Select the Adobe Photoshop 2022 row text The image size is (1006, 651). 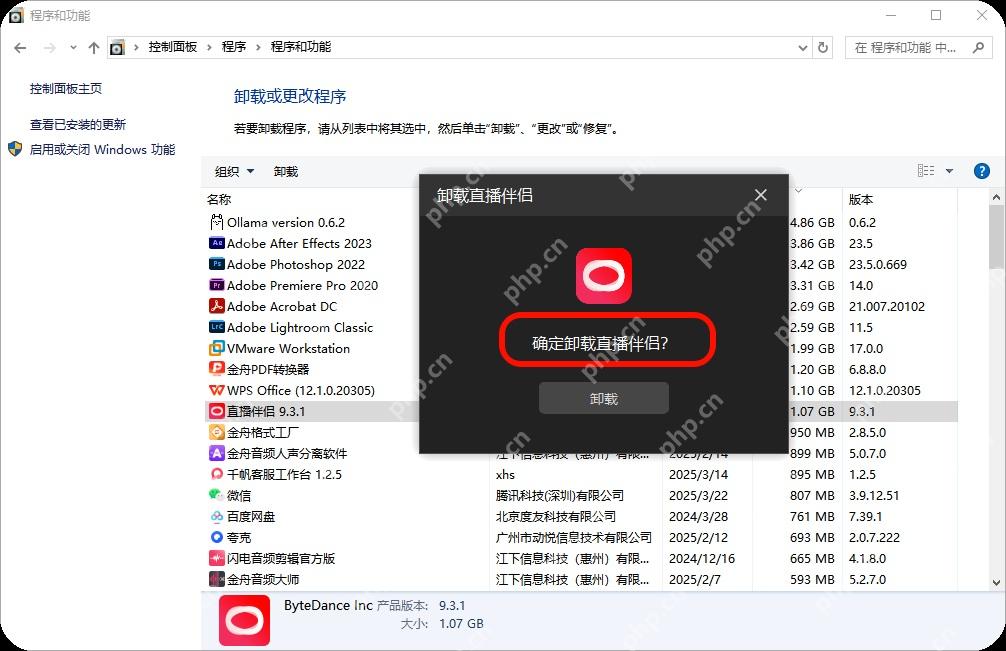pyautogui.click(x=296, y=264)
